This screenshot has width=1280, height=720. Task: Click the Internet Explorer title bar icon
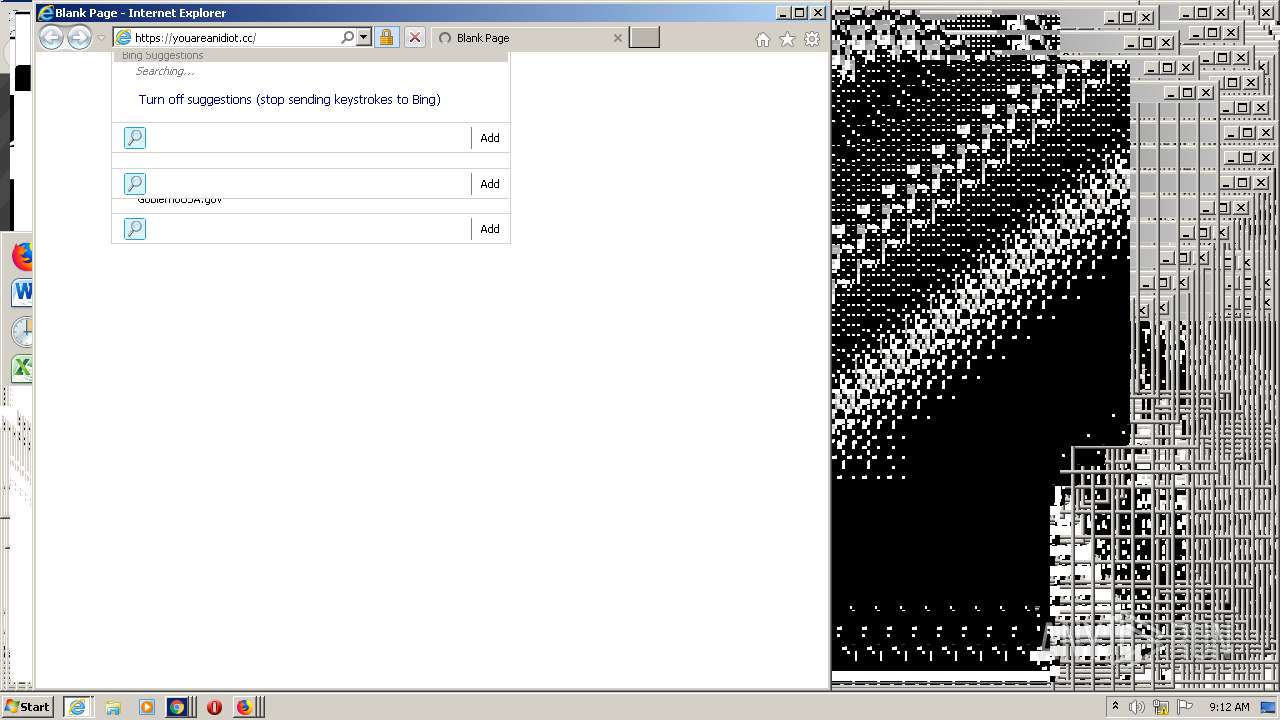(45, 13)
